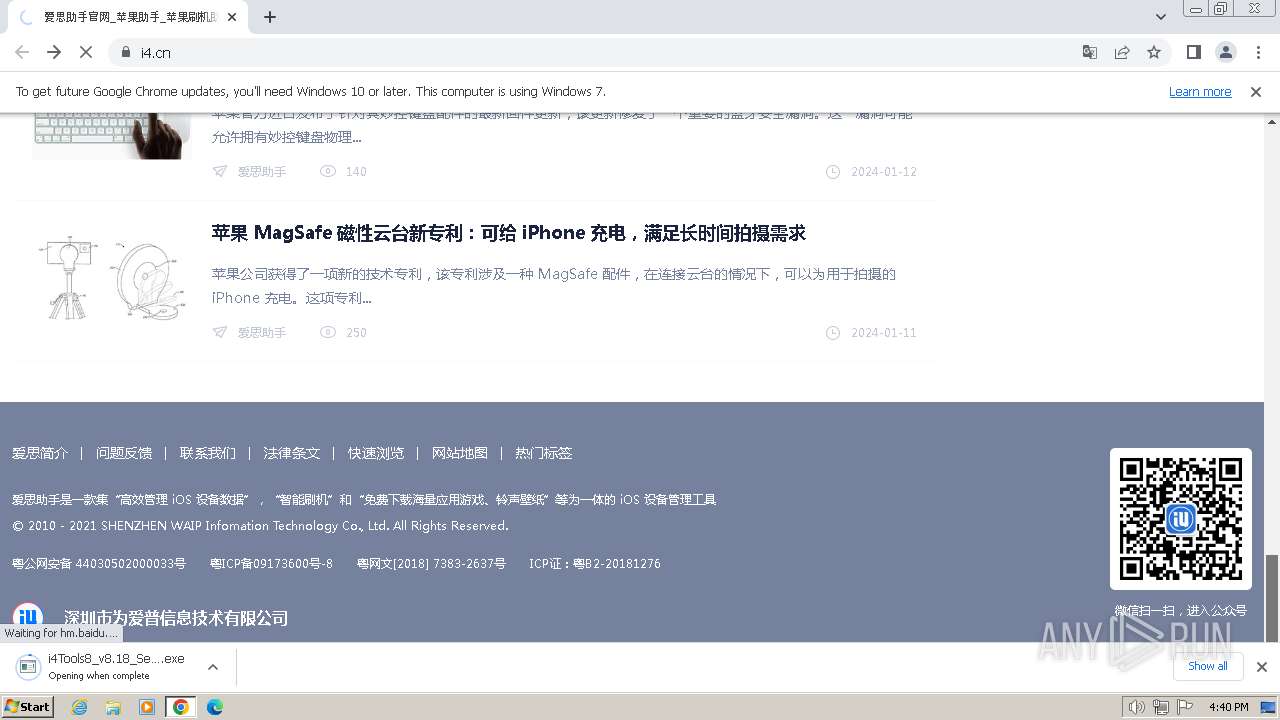Image resolution: width=1280 pixels, height=720 pixels.
Task: Open the volume control tray icon
Action: point(1137,707)
